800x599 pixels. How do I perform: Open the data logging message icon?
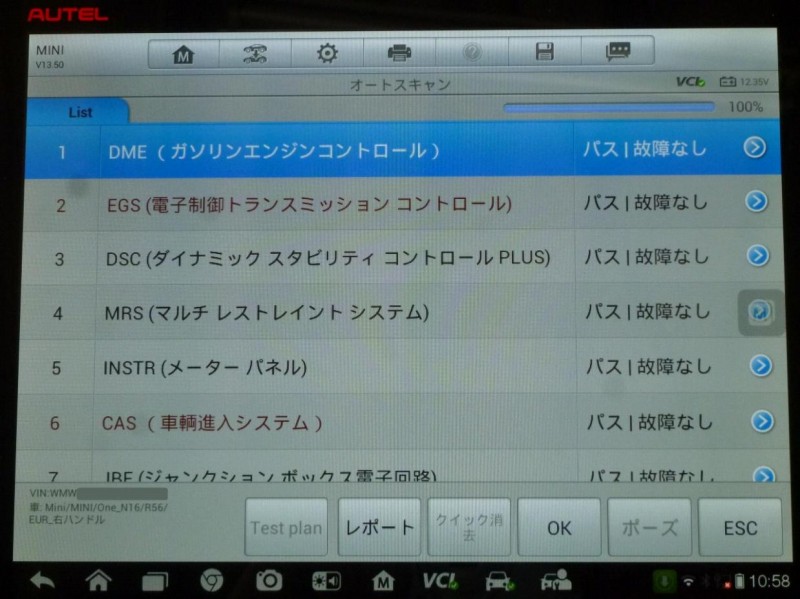[x=618, y=51]
